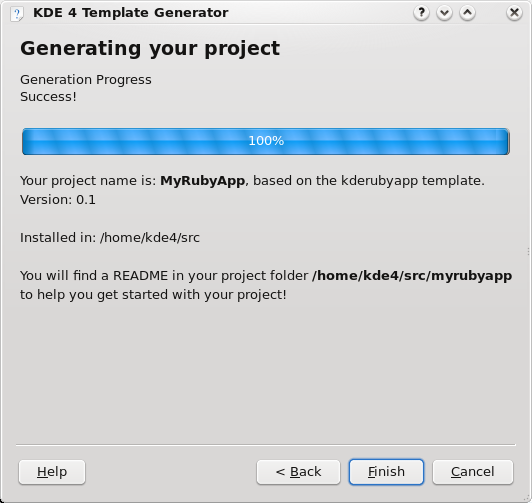Click the Installed in: /home/kde4/src line
This screenshot has width=532, height=503.
(110, 238)
